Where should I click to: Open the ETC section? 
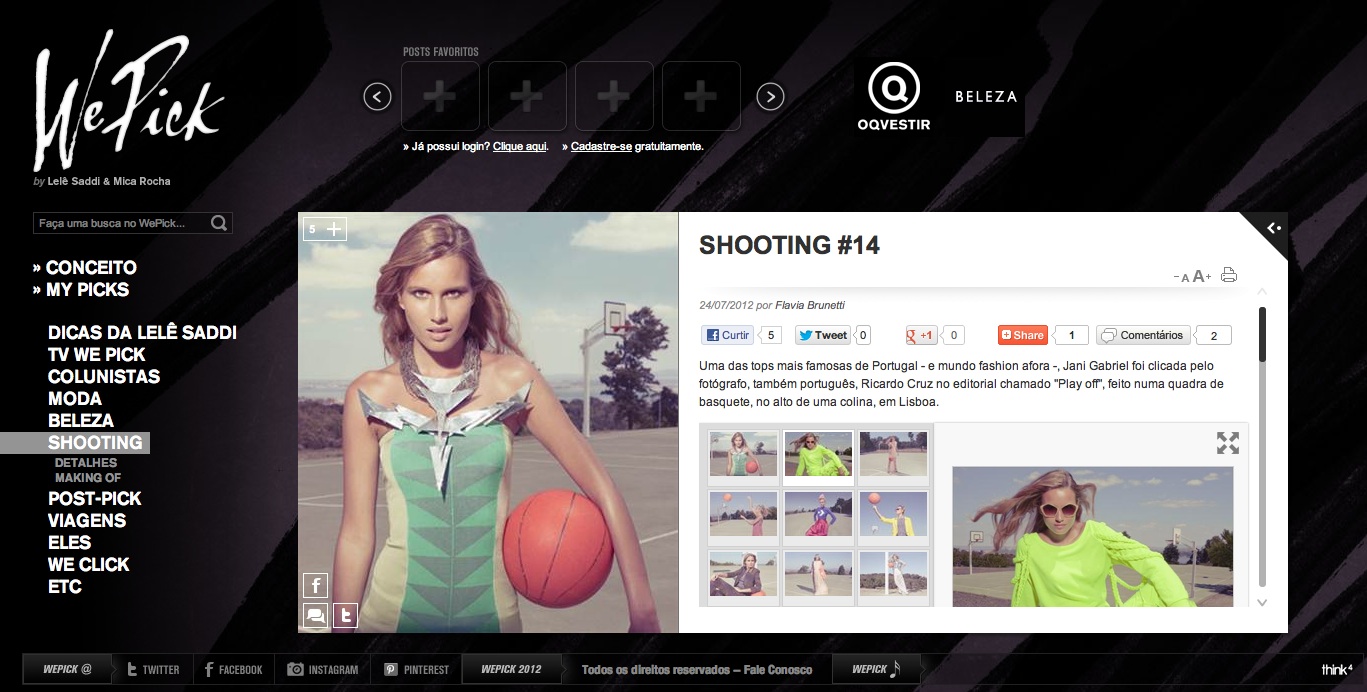click(x=65, y=587)
